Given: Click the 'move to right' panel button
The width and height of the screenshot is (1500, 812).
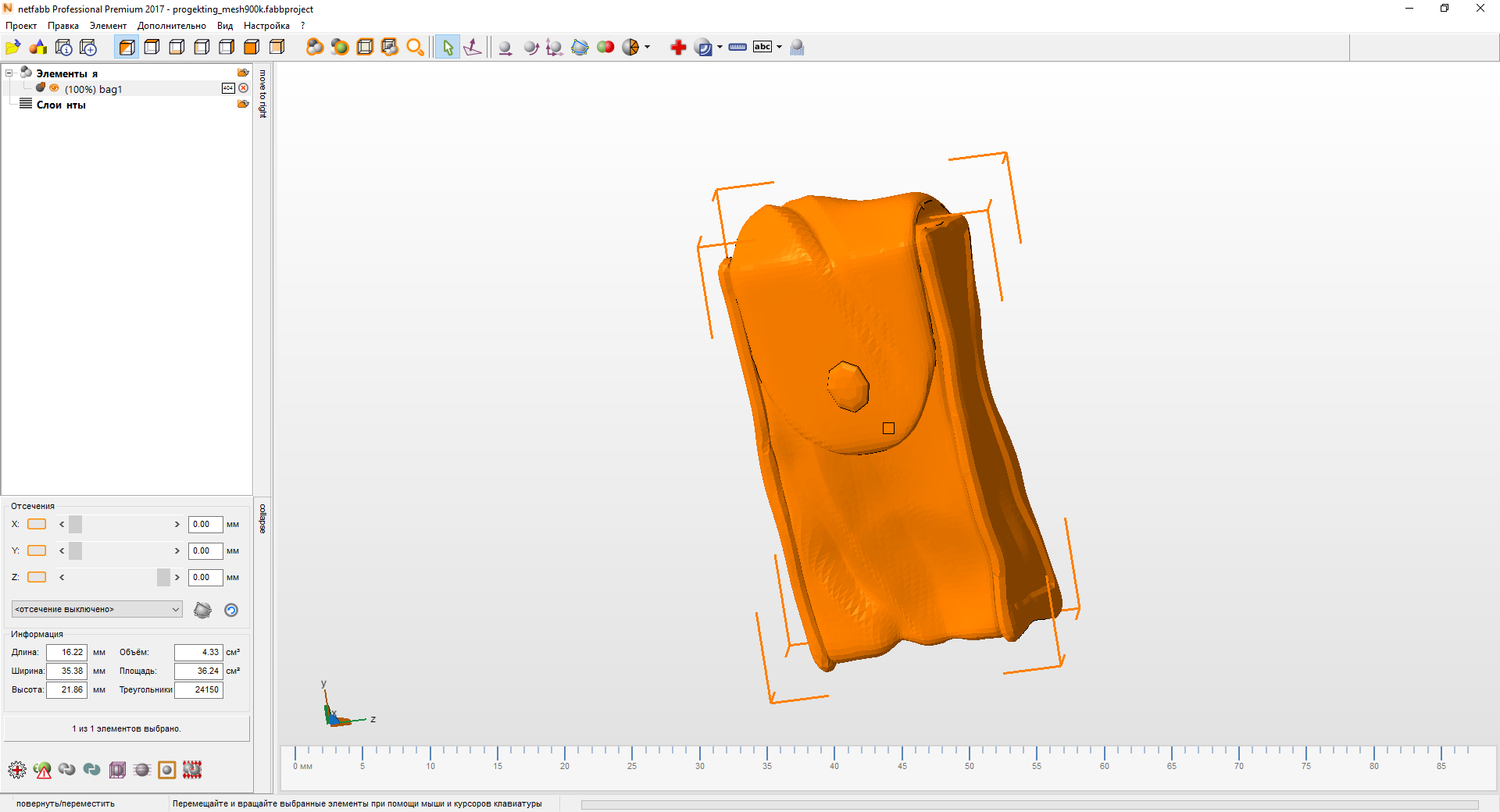Looking at the screenshot, I should tap(262, 94).
